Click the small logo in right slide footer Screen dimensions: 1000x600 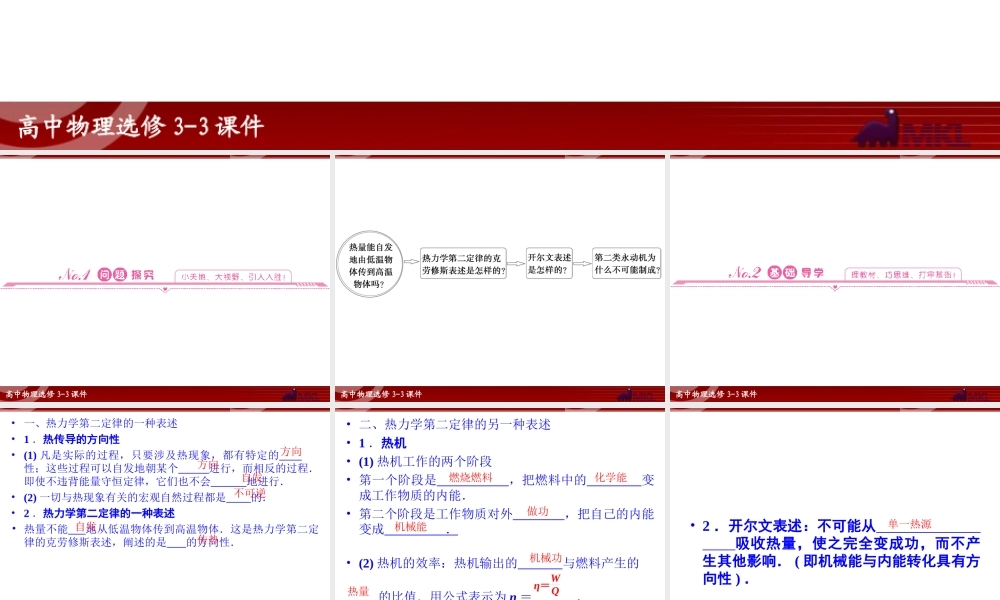tap(970, 394)
